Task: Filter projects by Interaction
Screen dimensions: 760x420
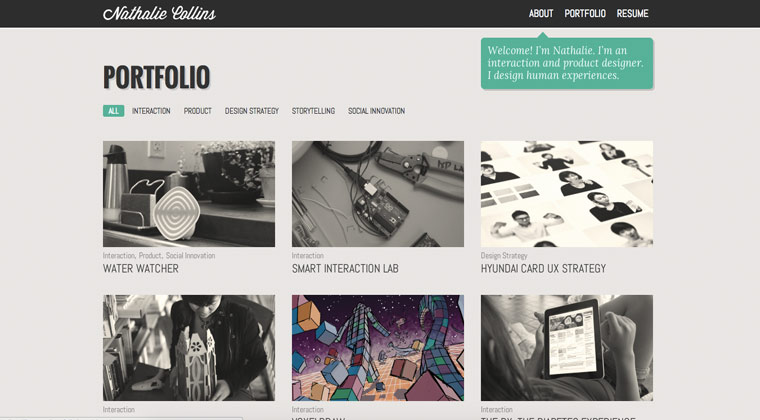Action: (151, 111)
